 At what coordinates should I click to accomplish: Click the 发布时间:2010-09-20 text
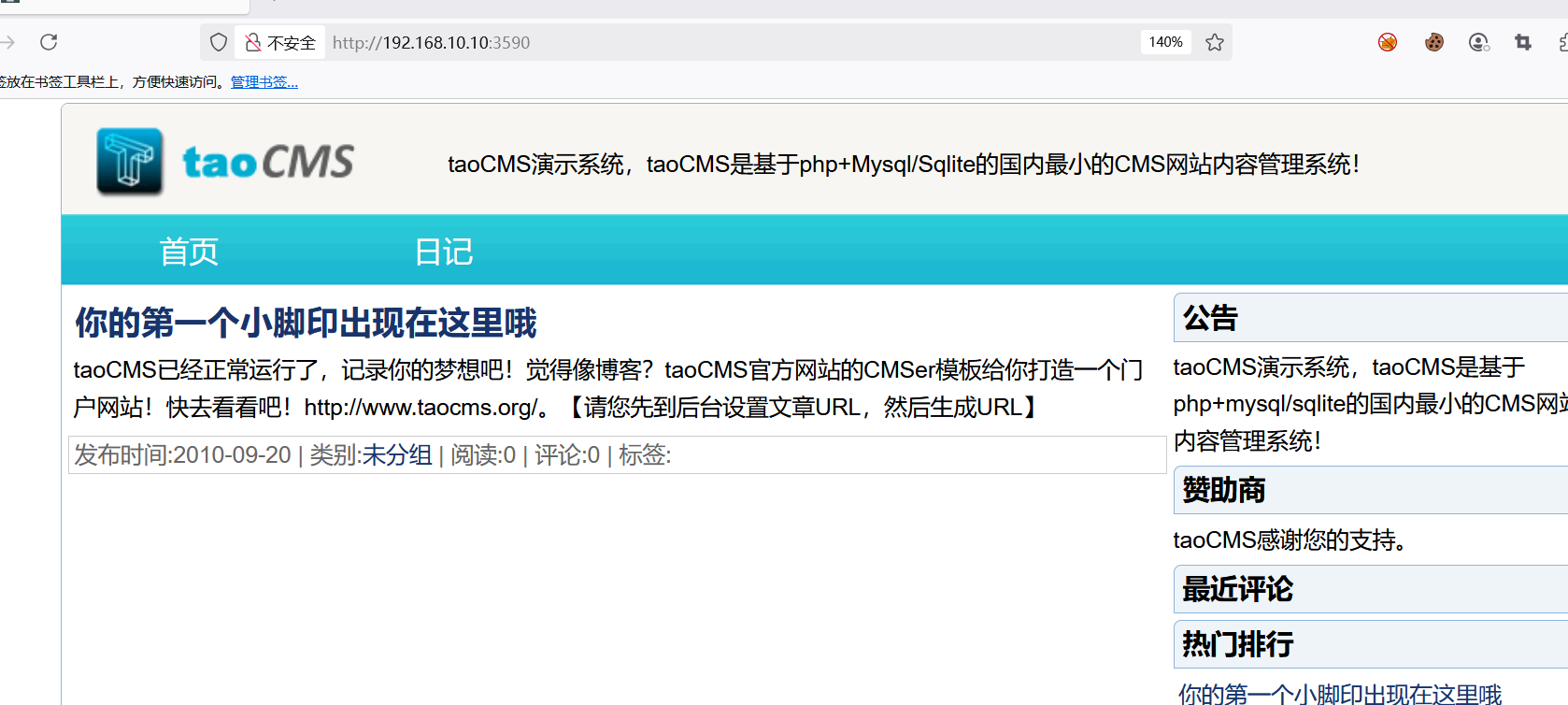point(183,455)
